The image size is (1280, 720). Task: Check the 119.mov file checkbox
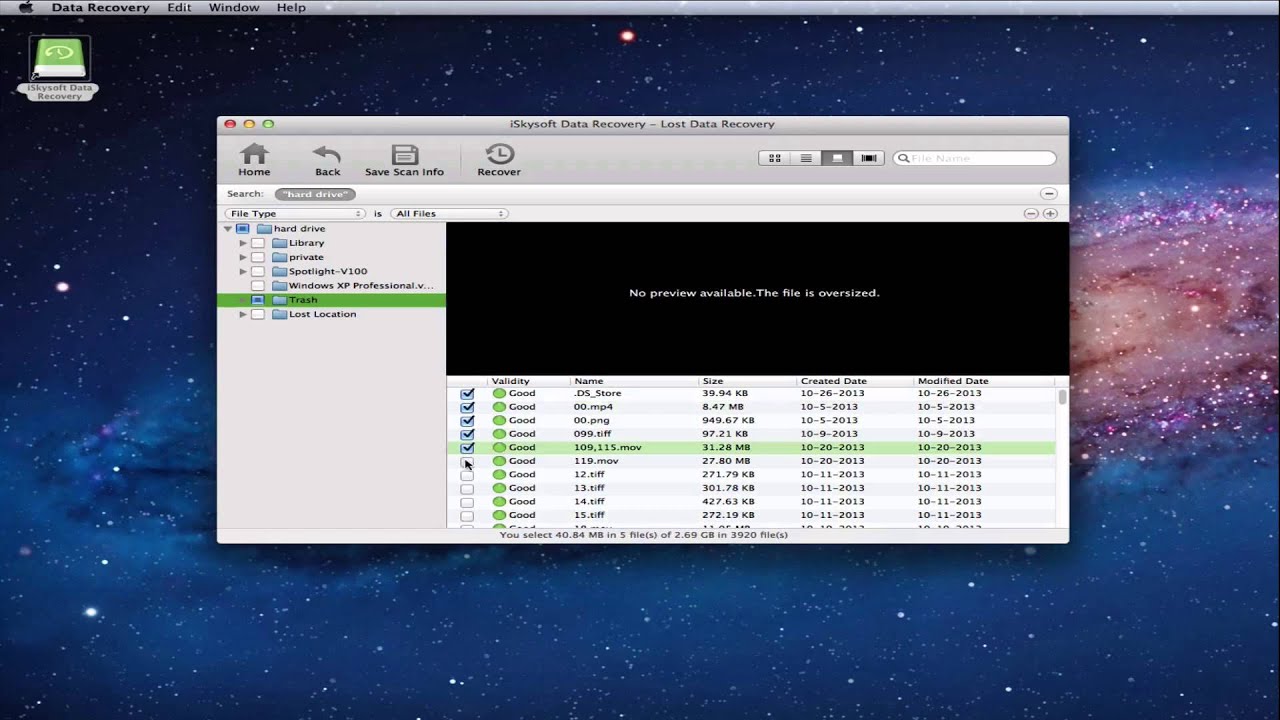[467, 462]
